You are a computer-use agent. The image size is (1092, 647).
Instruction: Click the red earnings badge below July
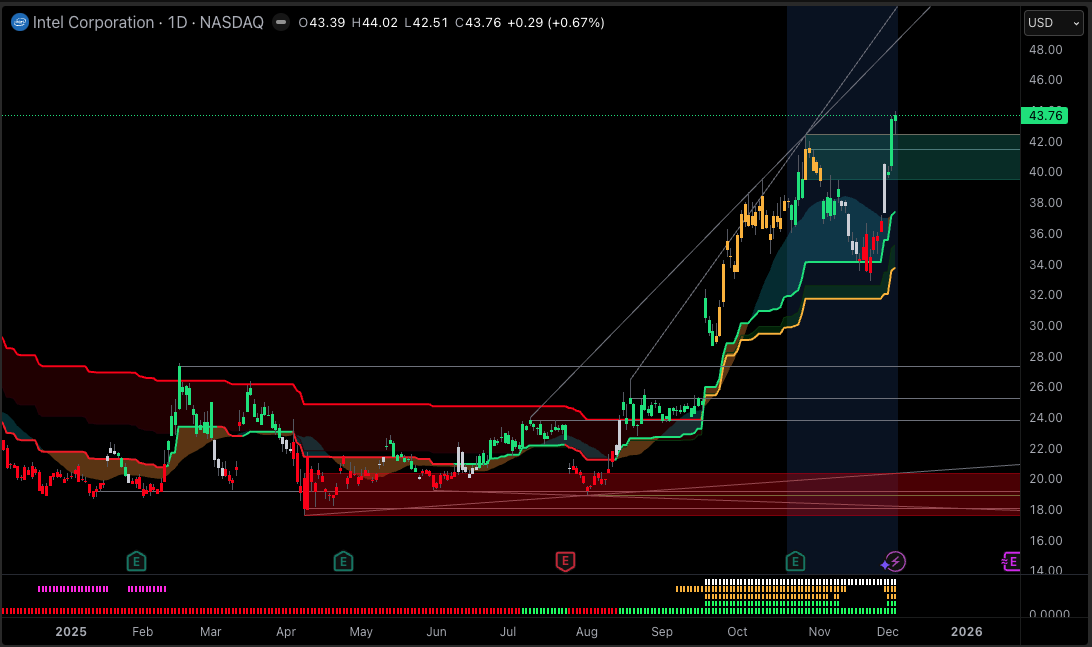pos(565,561)
